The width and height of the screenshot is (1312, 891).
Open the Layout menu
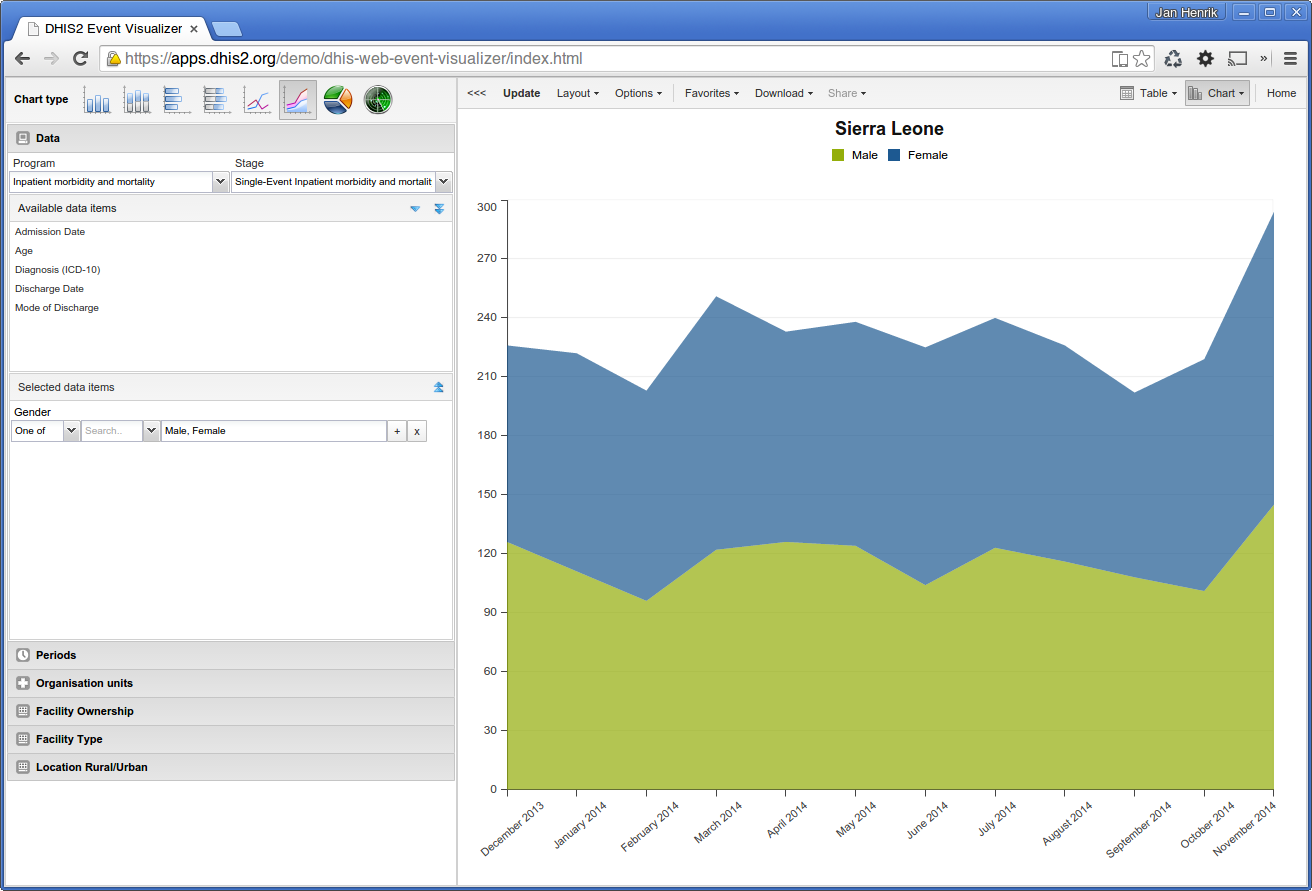point(577,93)
